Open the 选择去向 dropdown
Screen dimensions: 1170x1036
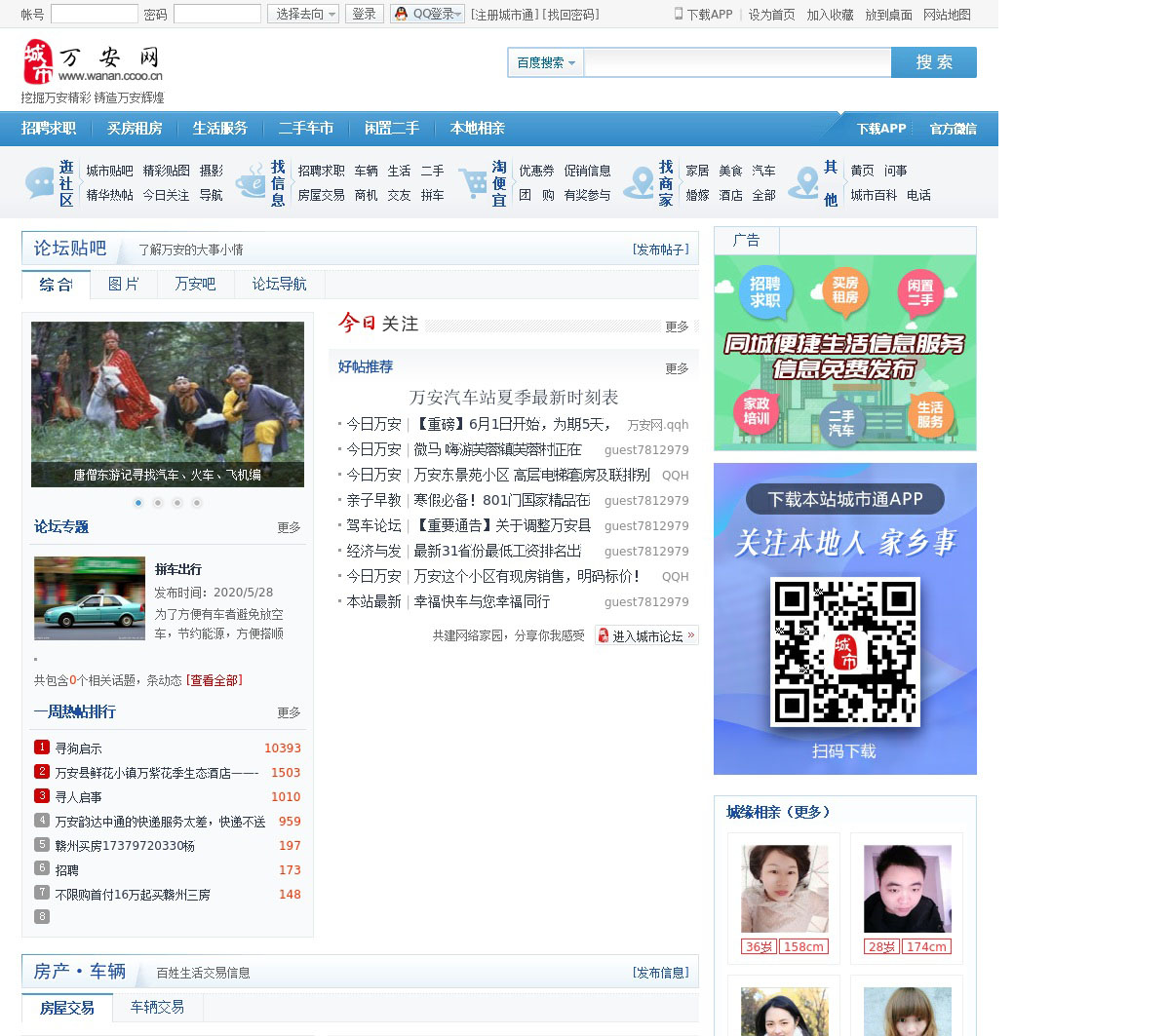click(x=303, y=14)
